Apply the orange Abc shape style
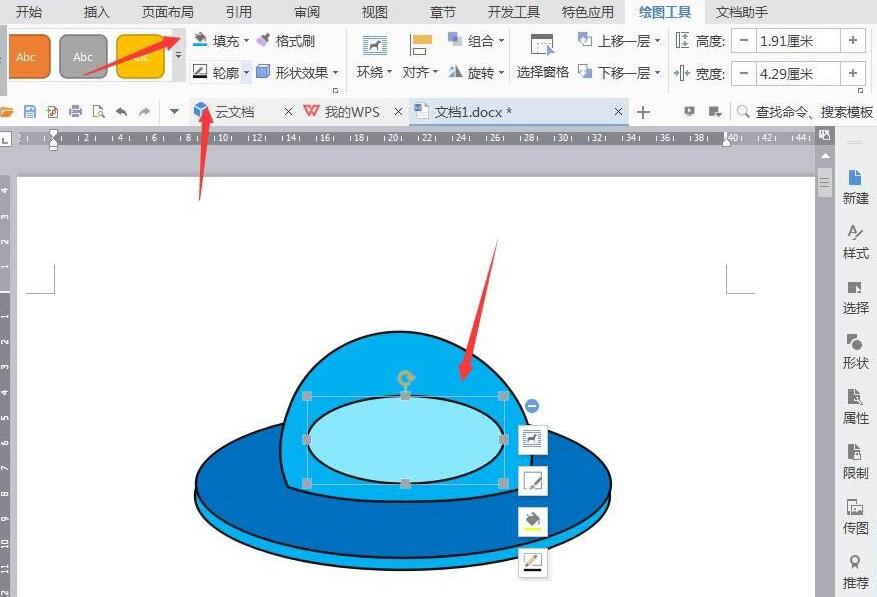The height and width of the screenshot is (597, 877). (x=28, y=57)
